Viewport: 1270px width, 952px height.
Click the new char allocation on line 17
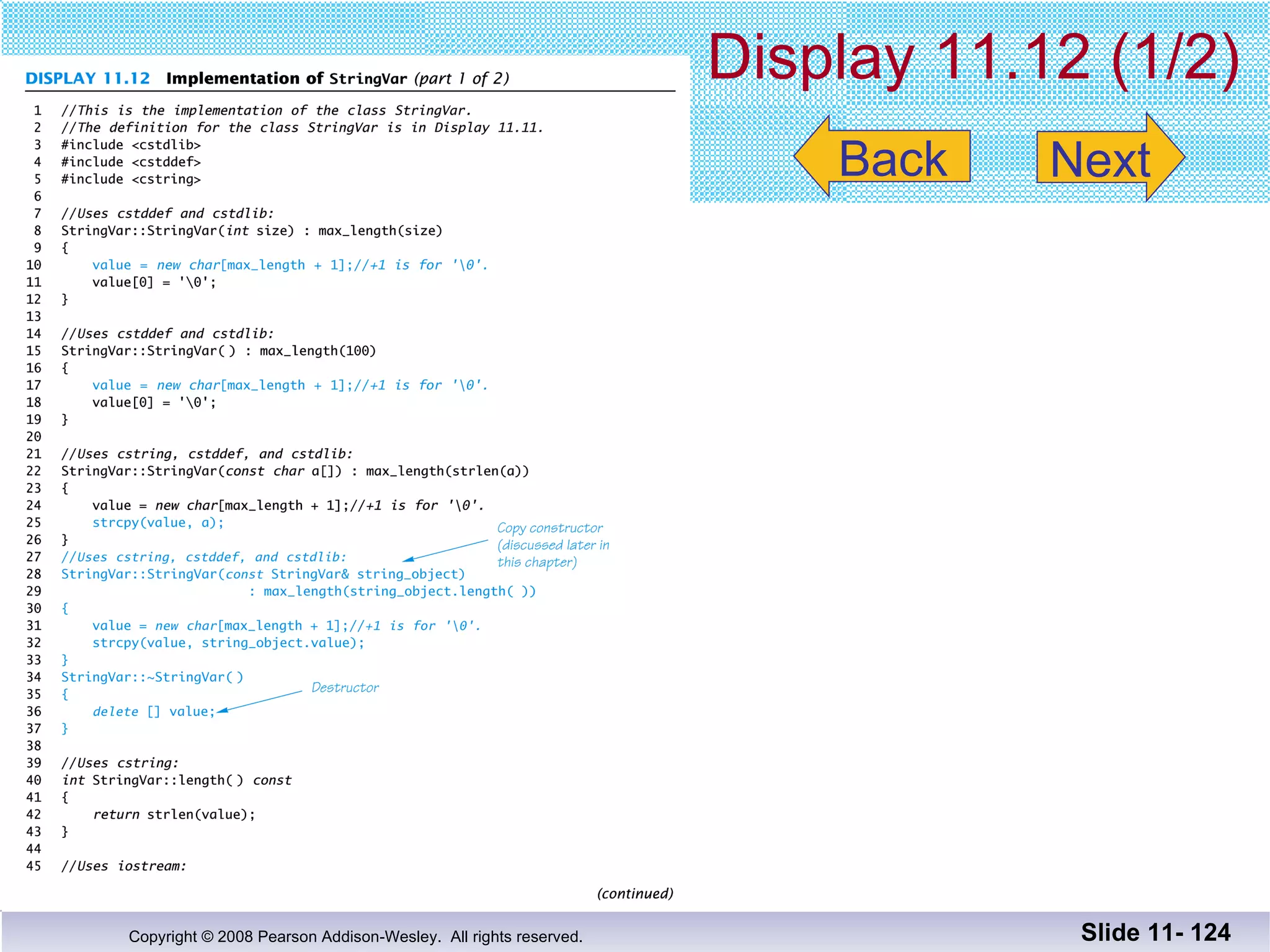(290, 386)
